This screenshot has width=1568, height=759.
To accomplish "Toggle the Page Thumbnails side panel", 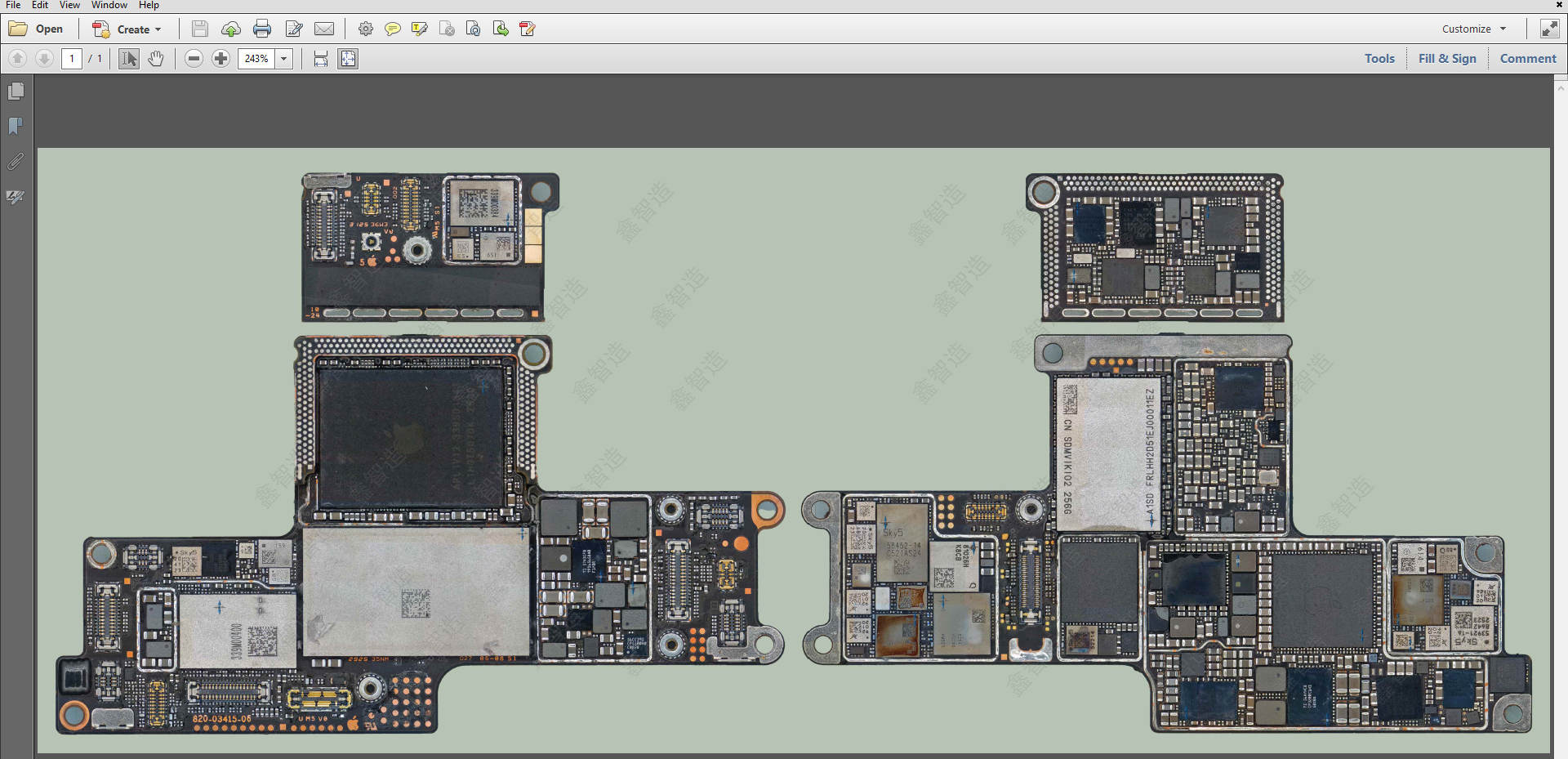I will pos(16,91).
